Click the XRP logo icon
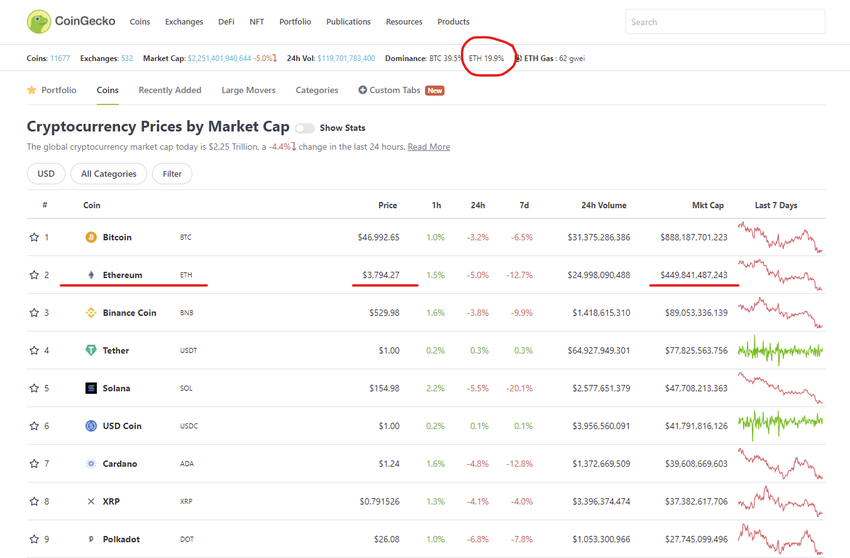Image resolution: width=850 pixels, height=558 pixels. pyautogui.click(x=91, y=501)
